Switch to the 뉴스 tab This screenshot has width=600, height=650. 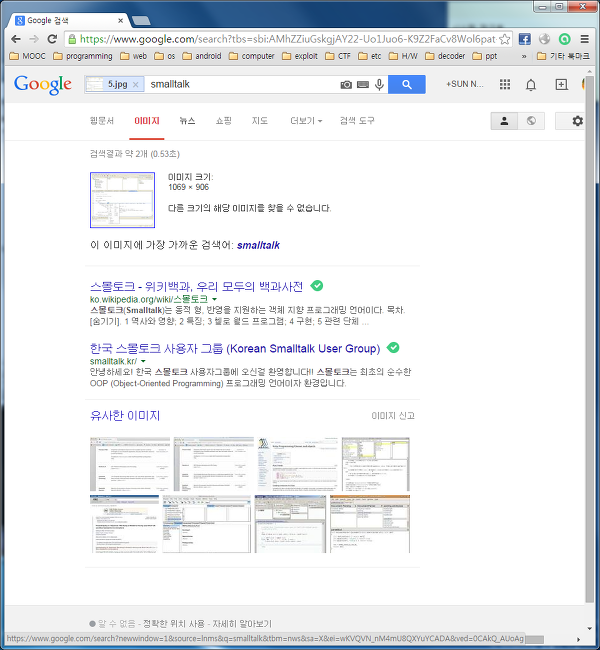[x=187, y=121]
